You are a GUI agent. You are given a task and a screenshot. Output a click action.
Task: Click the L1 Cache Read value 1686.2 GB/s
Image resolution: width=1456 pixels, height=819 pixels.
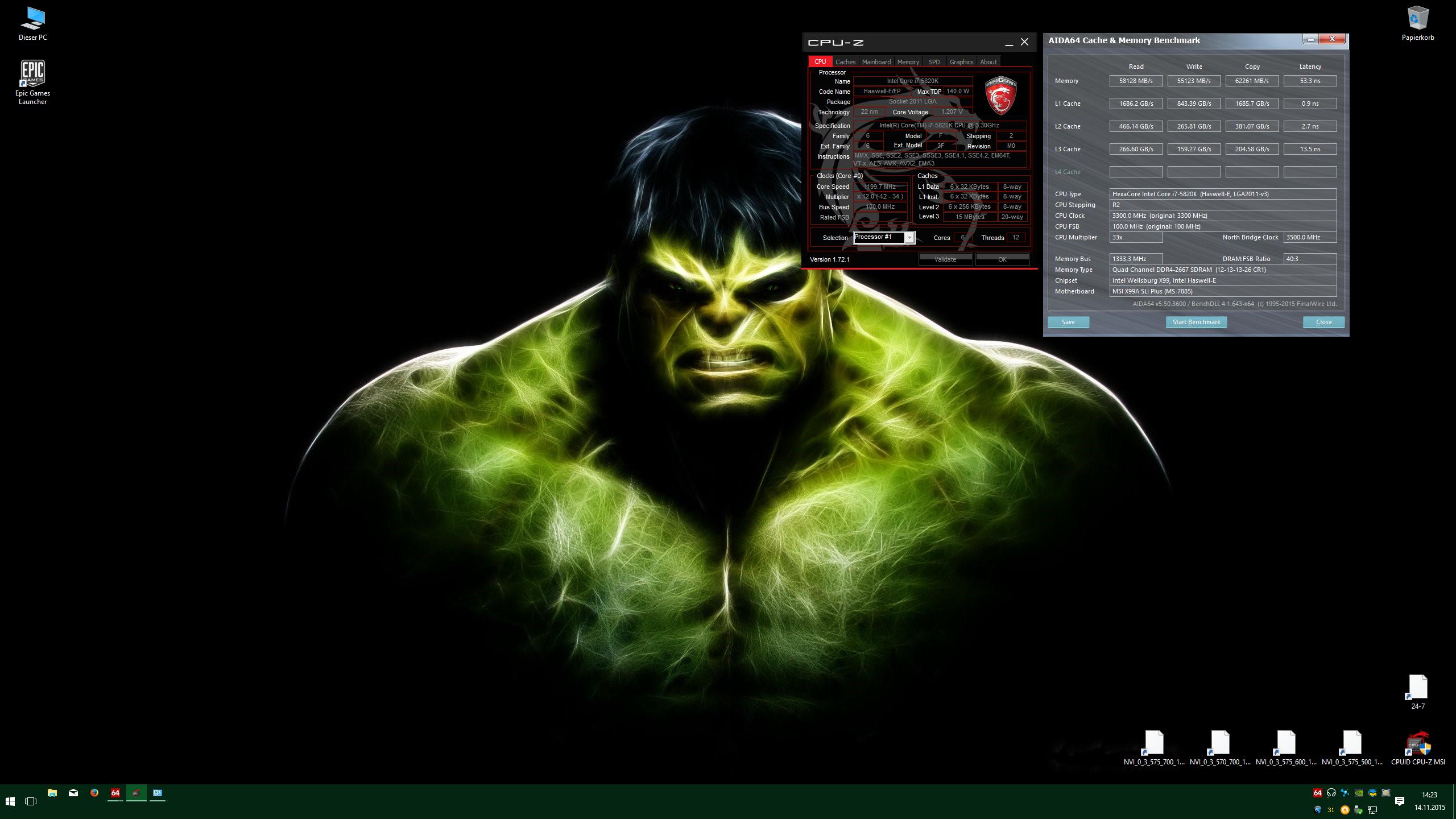tap(1136, 104)
